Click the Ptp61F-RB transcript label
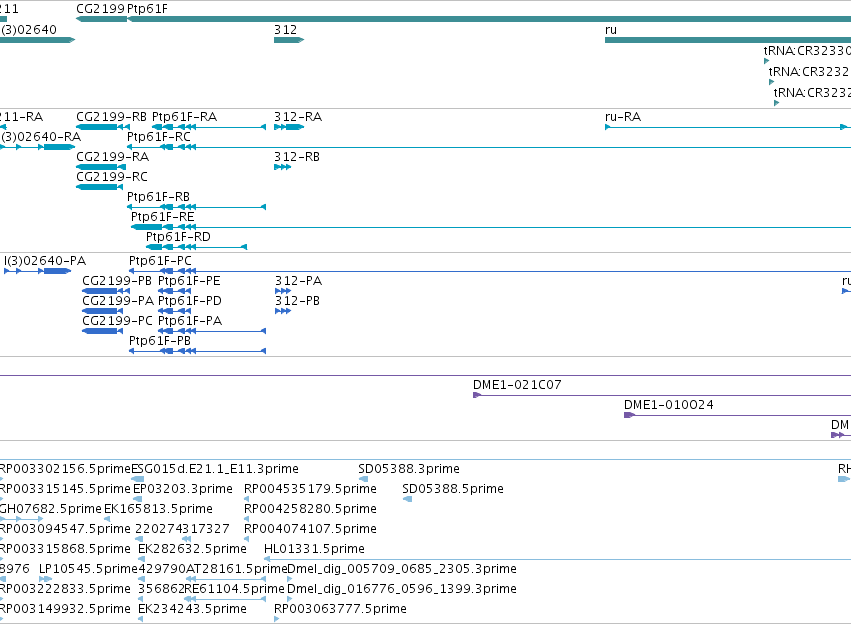Image resolution: width=851 pixels, height=624 pixels. coord(158,196)
